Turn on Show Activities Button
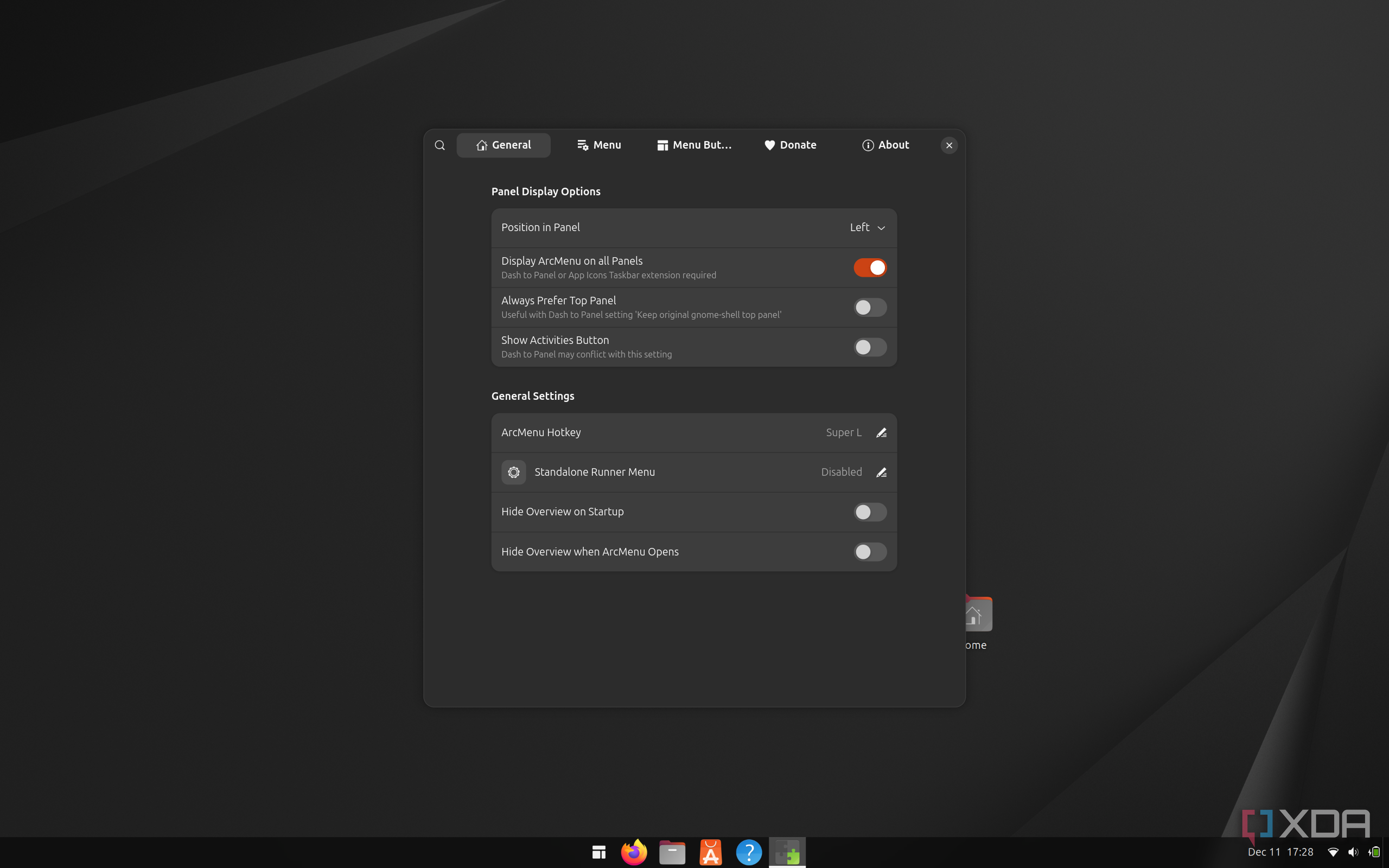The image size is (1389, 868). point(870,347)
